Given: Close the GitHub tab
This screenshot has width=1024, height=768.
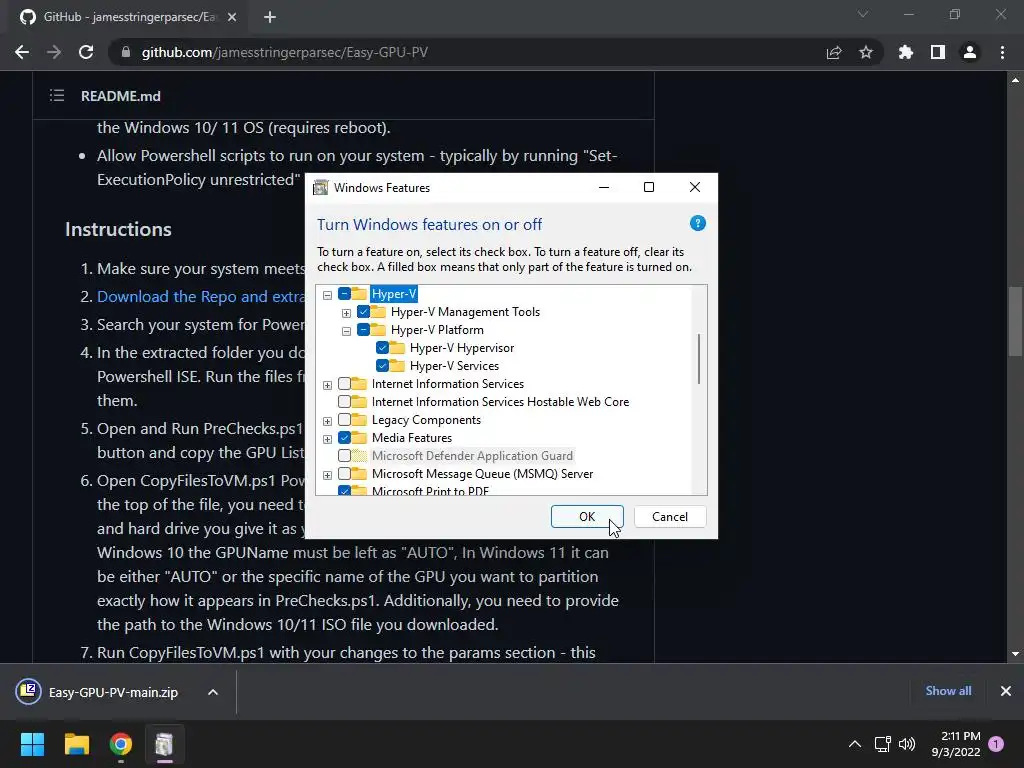Looking at the screenshot, I should pyautogui.click(x=232, y=17).
